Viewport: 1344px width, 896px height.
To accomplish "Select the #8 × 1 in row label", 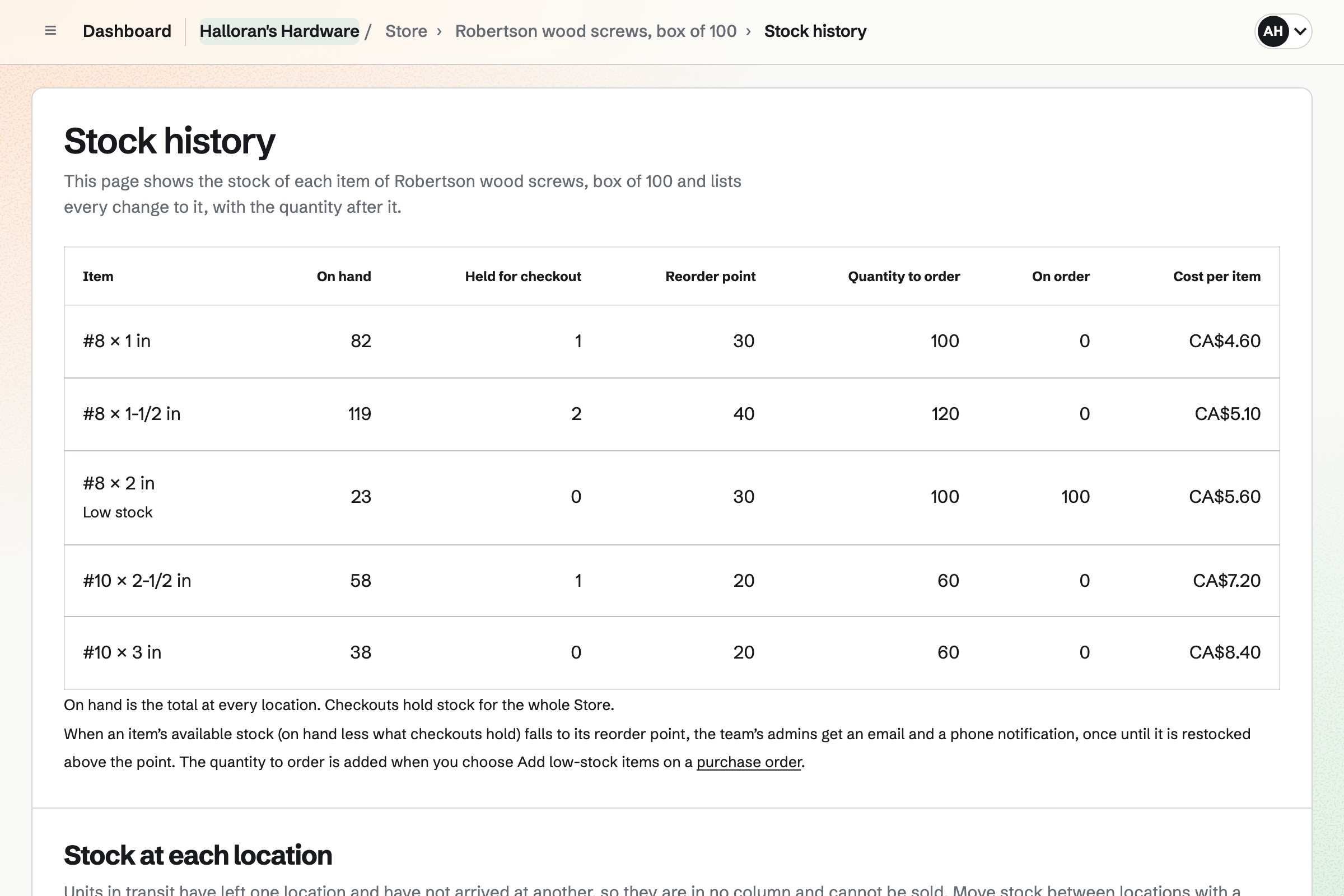I will click(116, 341).
